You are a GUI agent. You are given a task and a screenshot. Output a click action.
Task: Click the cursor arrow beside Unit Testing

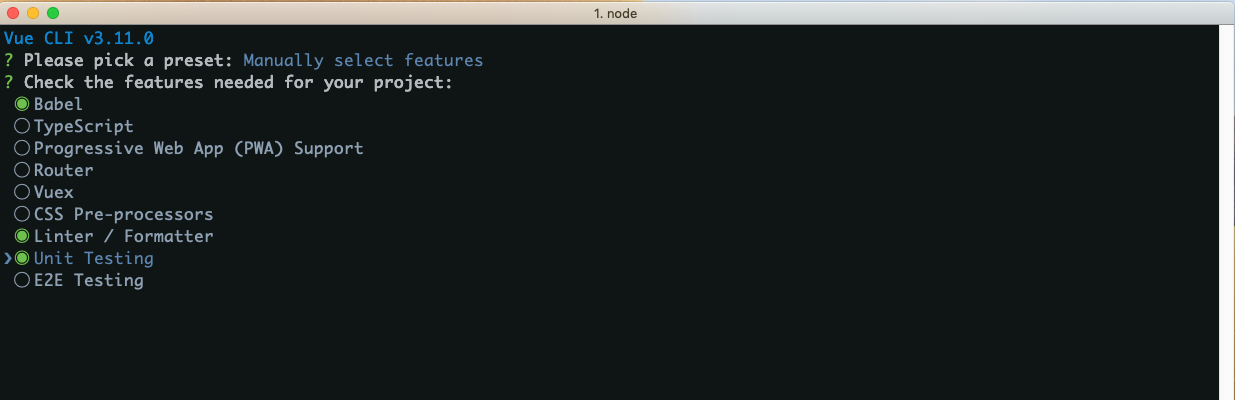[x=8, y=258]
